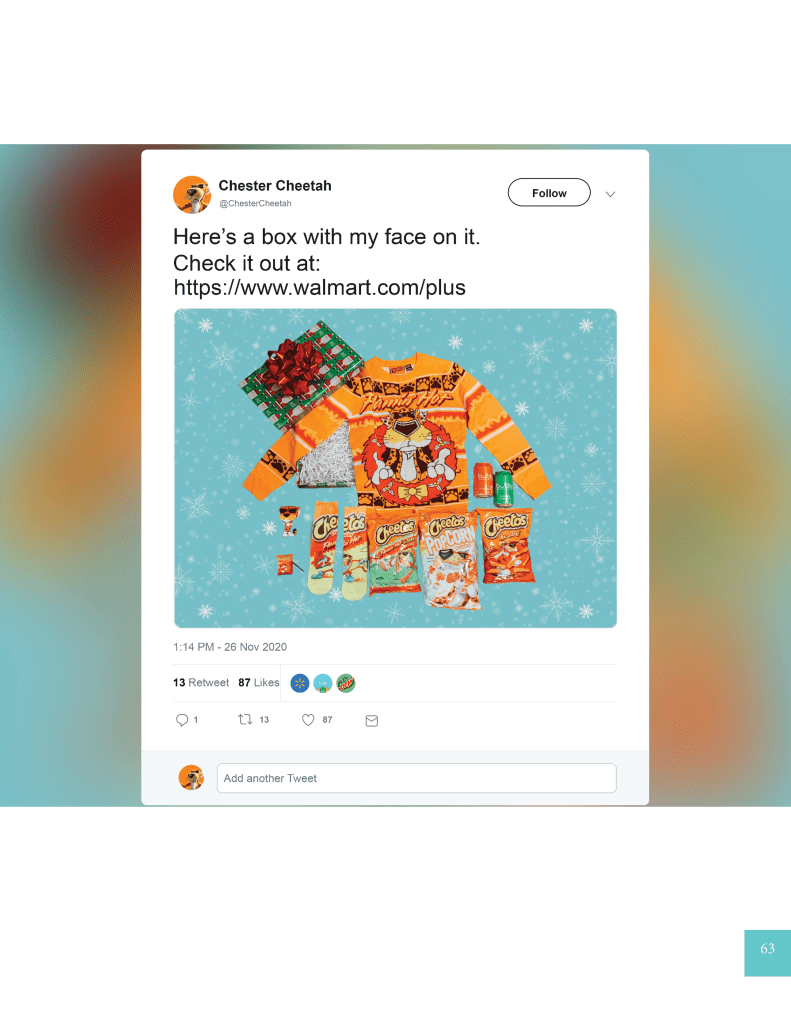This screenshot has height=1023, width=791.
Task: View the Cheetos gift box image
Action: pyautogui.click(x=396, y=468)
